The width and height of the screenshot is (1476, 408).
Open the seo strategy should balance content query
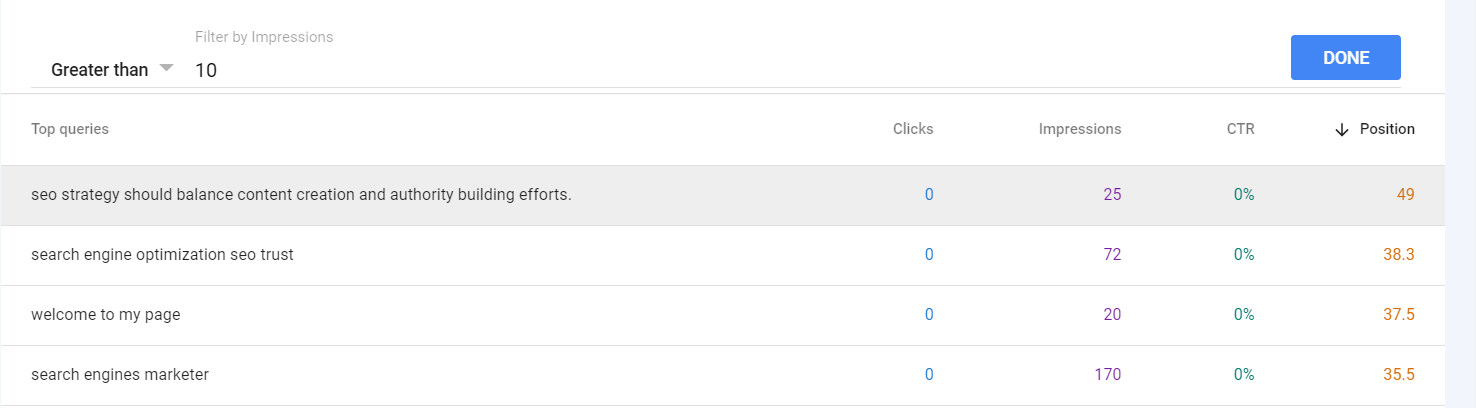301,195
